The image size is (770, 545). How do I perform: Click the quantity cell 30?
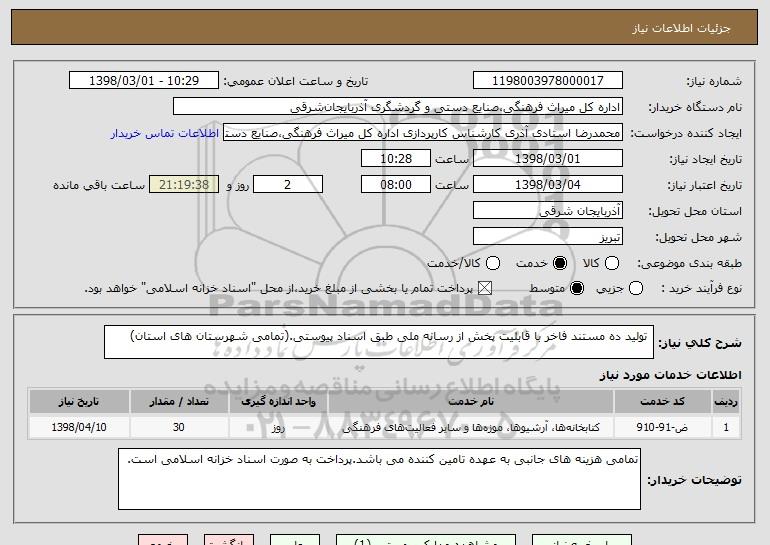coord(179,427)
